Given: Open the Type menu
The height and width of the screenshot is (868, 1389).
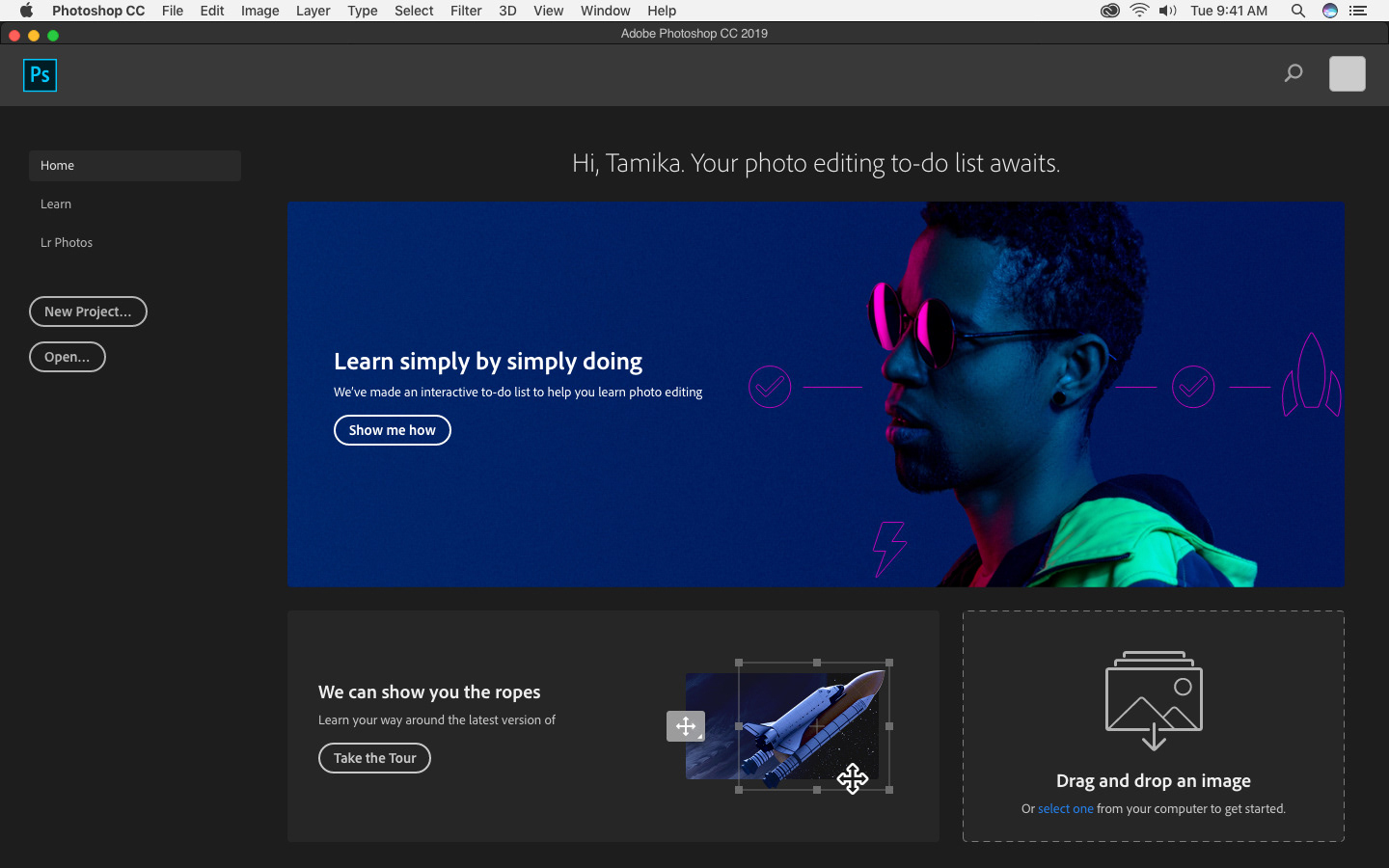Looking at the screenshot, I should coord(363,11).
